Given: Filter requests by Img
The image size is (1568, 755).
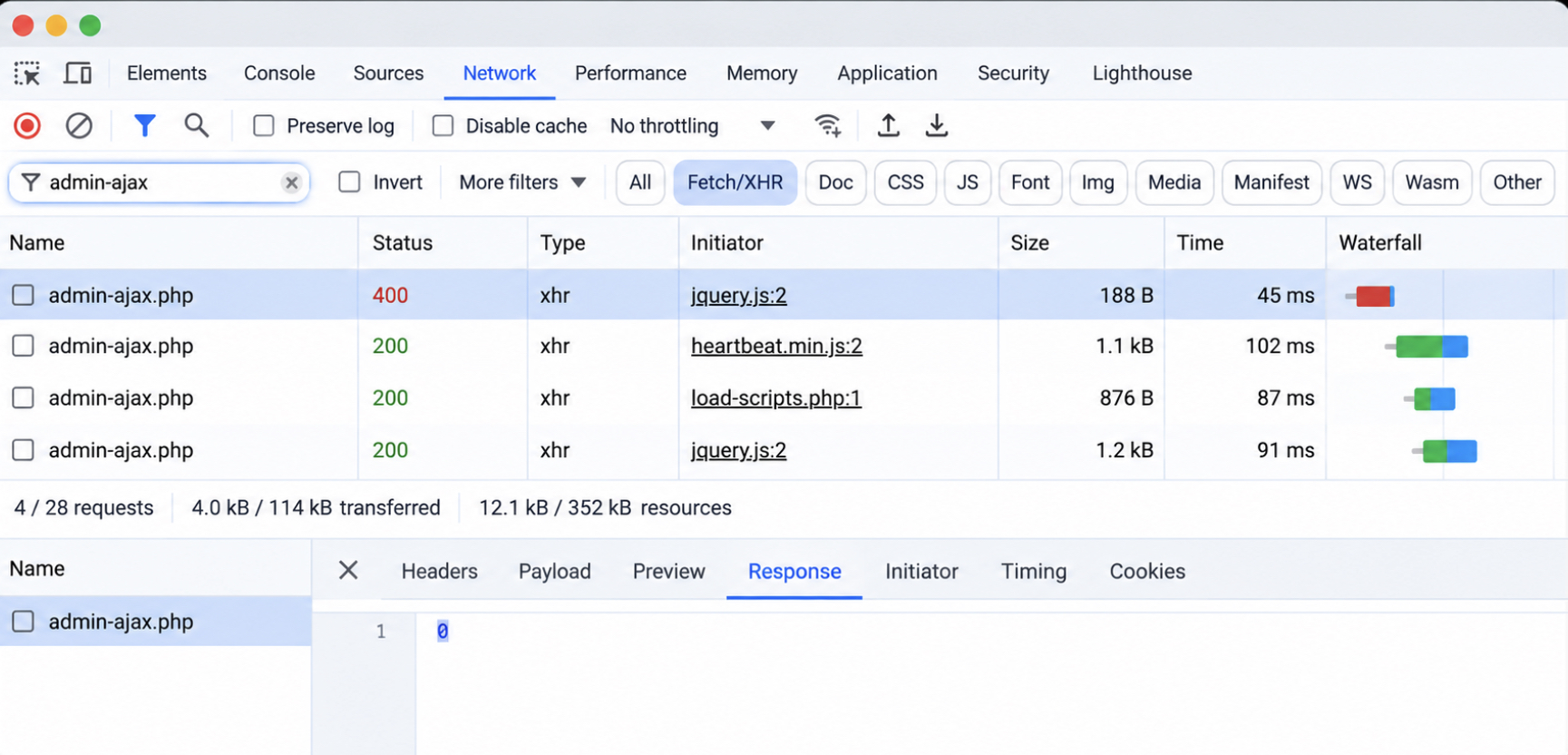Looking at the screenshot, I should pyautogui.click(x=1098, y=182).
